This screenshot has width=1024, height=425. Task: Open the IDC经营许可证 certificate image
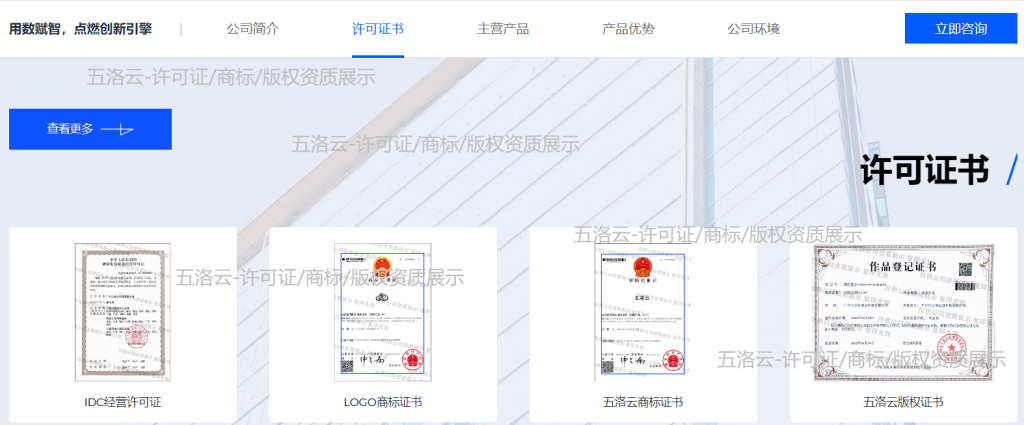[123, 311]
